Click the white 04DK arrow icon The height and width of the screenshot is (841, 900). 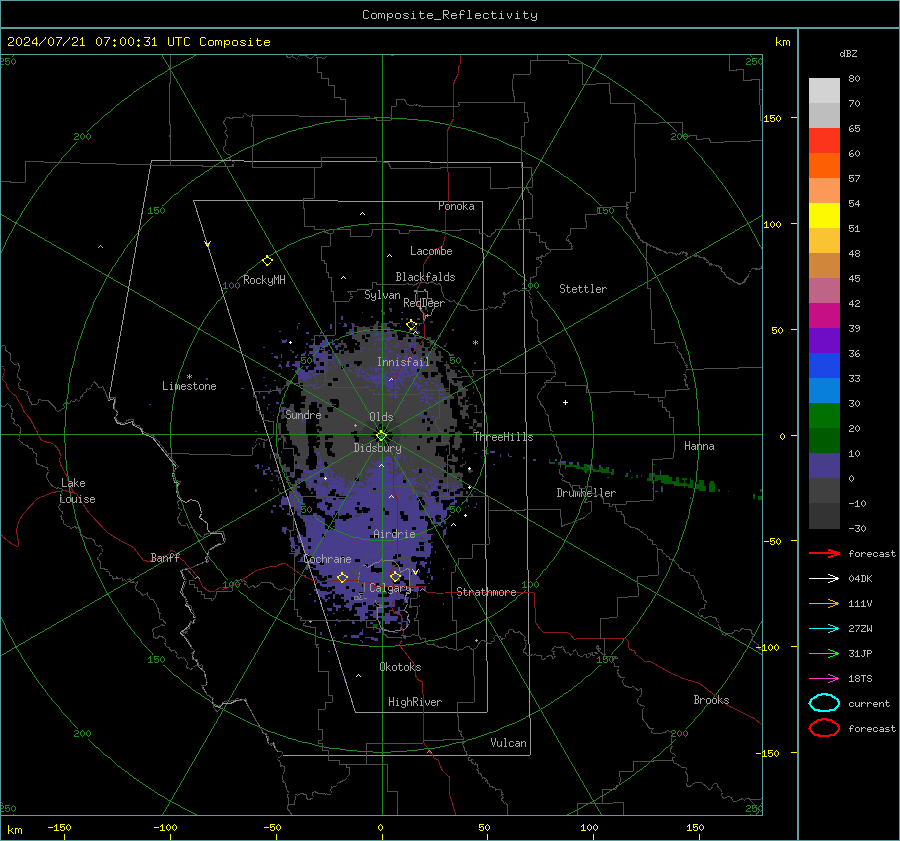[824, 579]
